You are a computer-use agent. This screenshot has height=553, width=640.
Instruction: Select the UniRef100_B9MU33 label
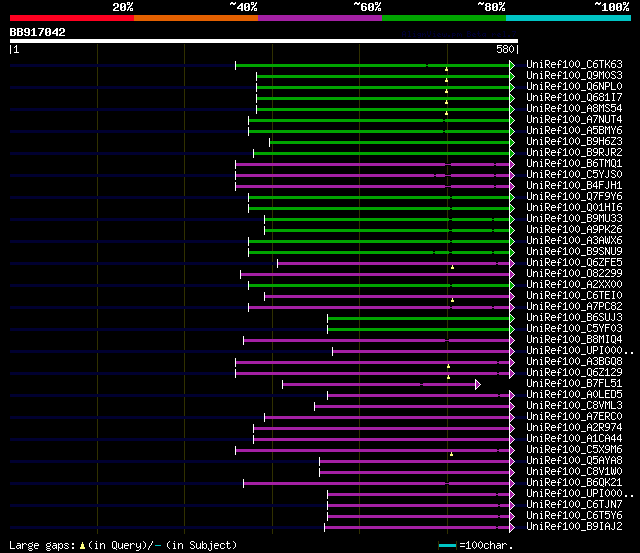click(574, 219)
